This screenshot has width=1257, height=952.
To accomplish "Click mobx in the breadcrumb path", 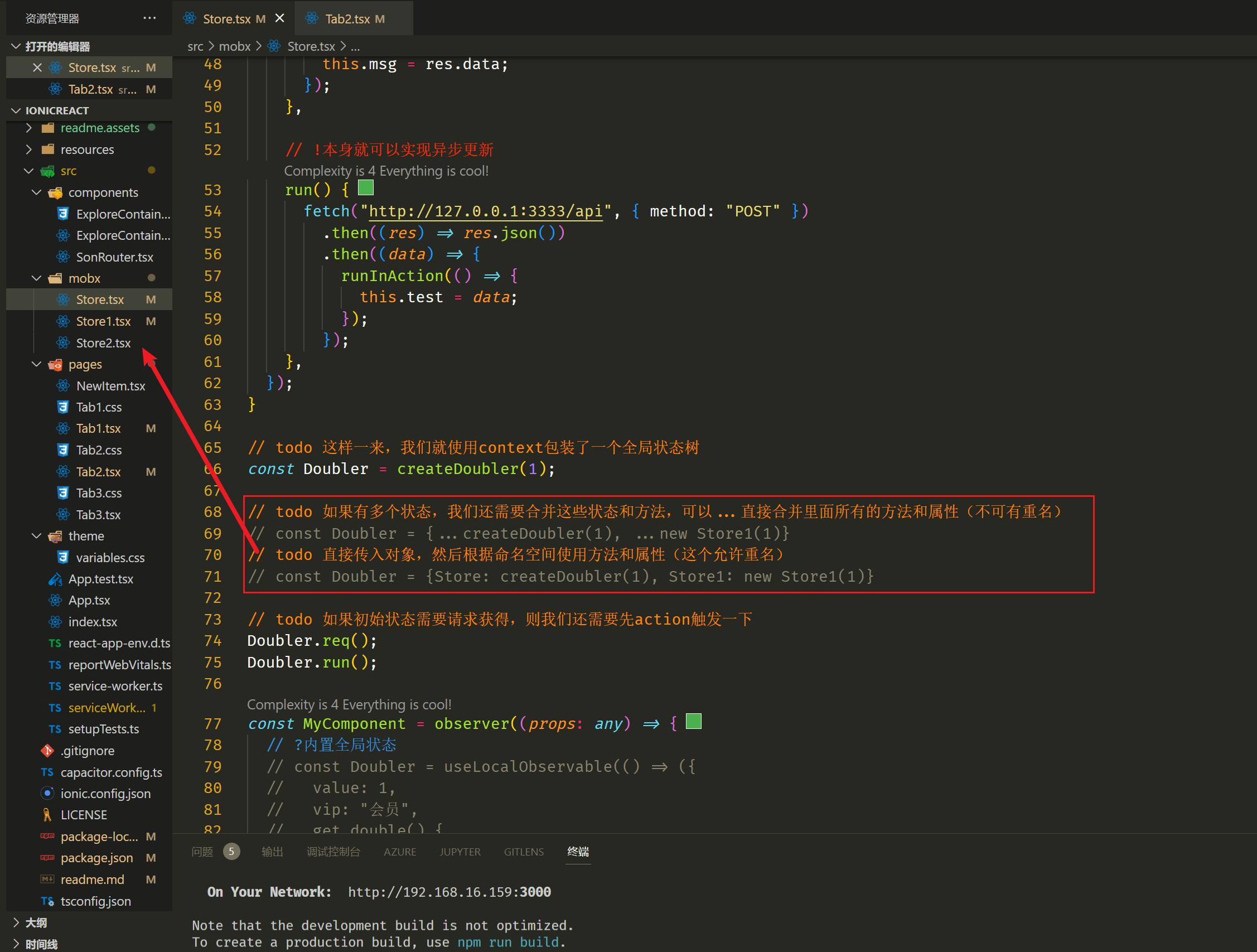I will 235,46.
